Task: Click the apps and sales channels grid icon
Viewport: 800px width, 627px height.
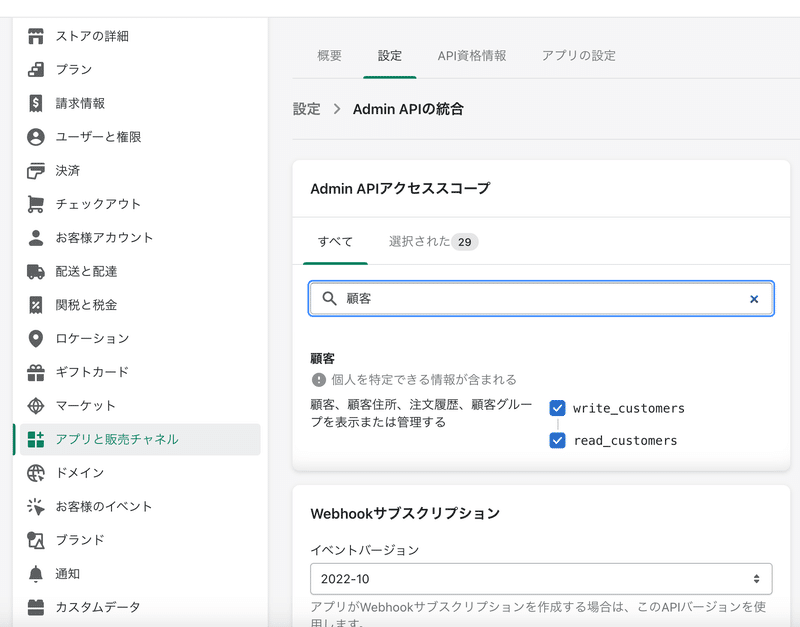Action: 36,439
